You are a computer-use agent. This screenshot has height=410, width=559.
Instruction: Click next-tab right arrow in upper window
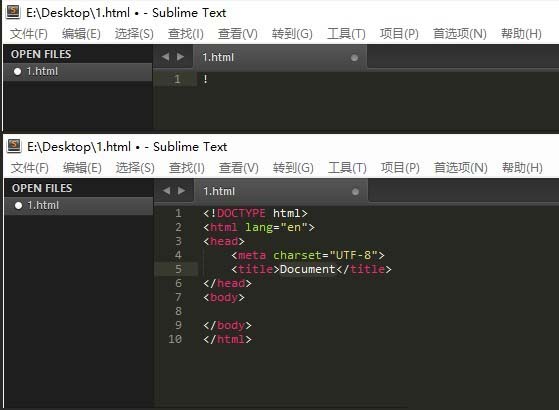tap(180, 57)
